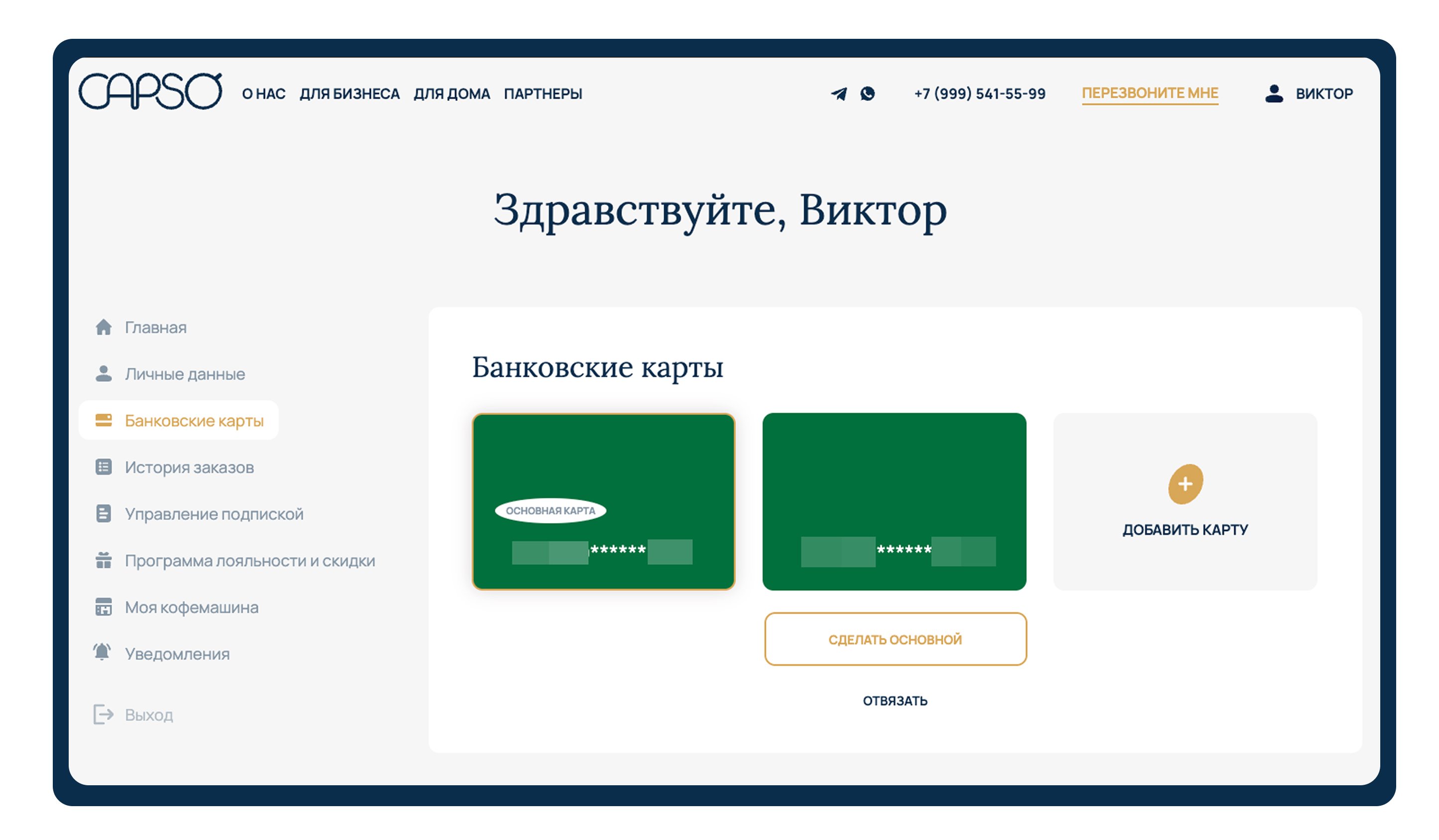The height and width of the screenshot is (840, 1439).
Task: Click the logout arrow icon beside Выход
Action: 104,714
